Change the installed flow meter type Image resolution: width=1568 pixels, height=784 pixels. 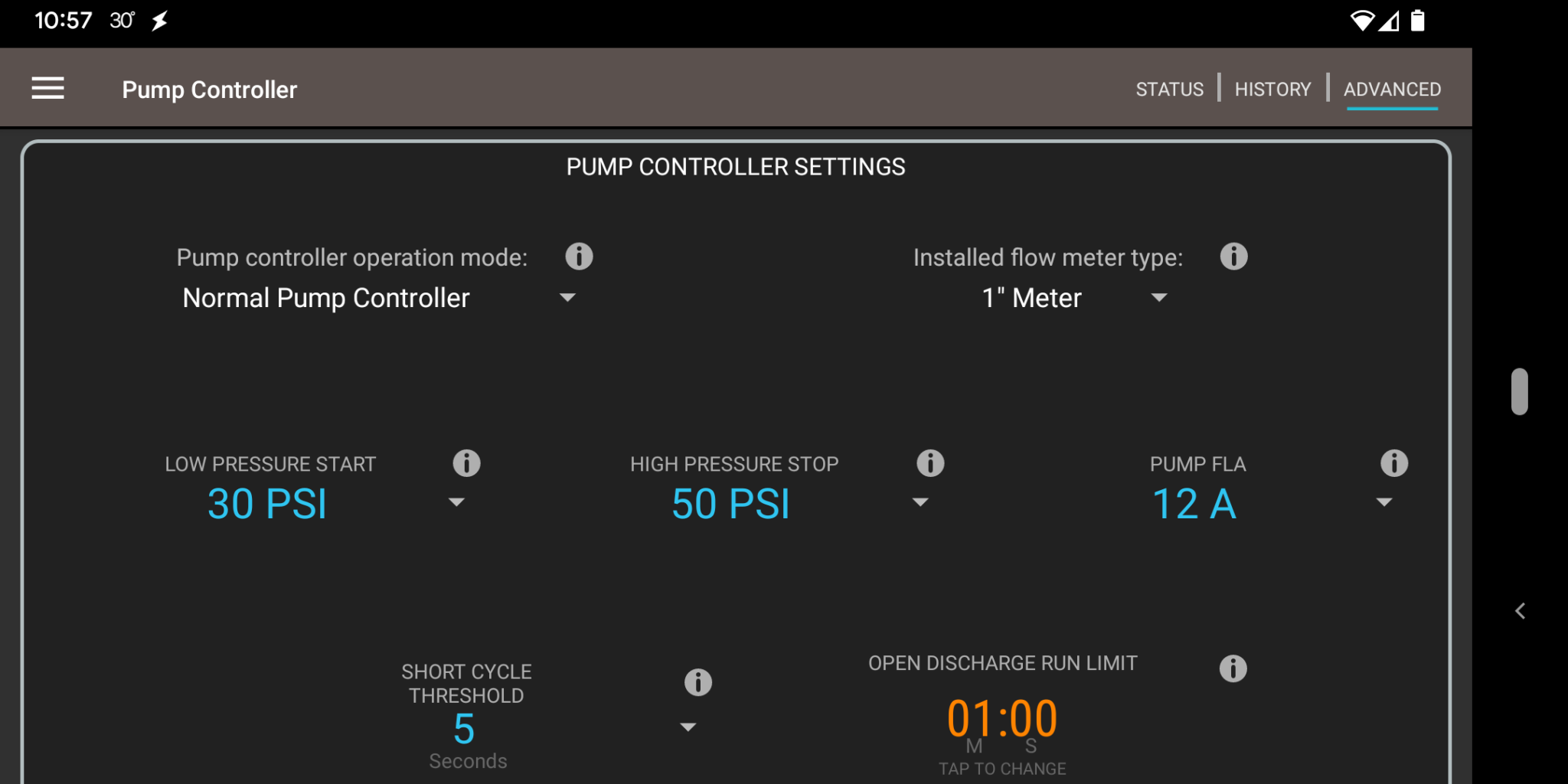(1158, 298)
